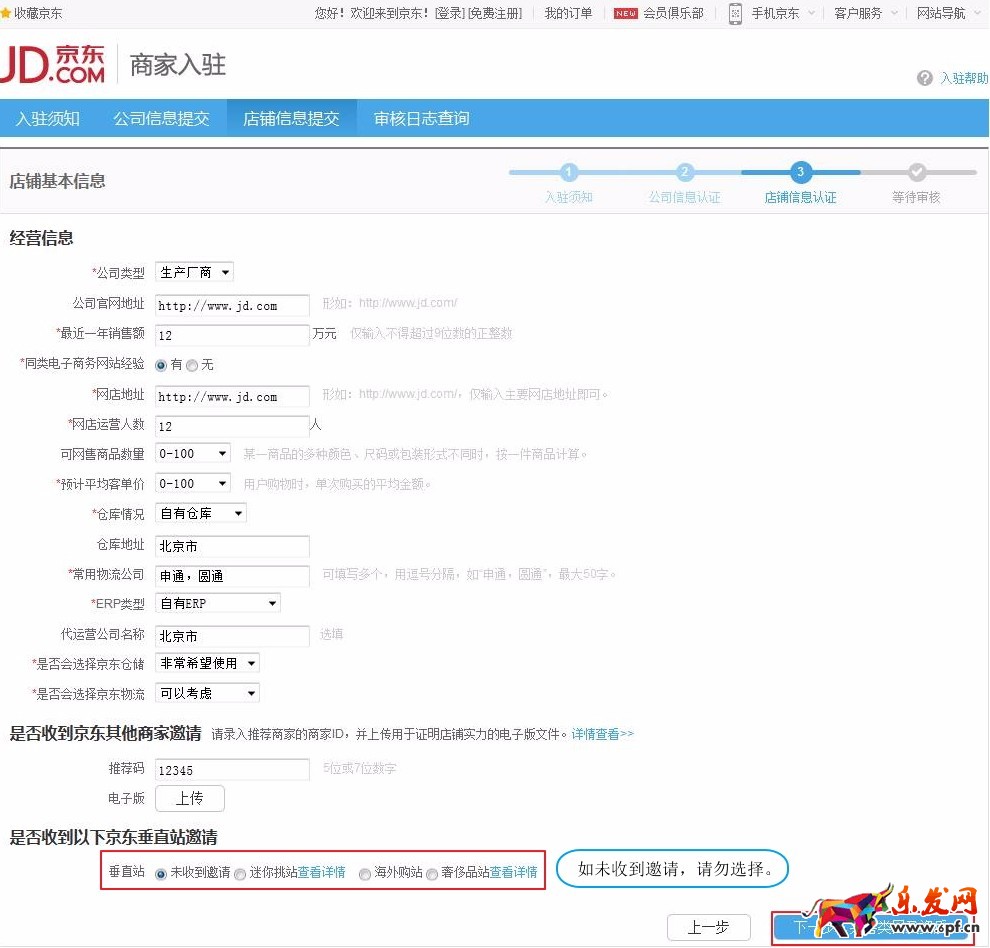Click step 3 店铺信息认证 in progress bar
Viewport: 990px width, 948px height.
799,172
